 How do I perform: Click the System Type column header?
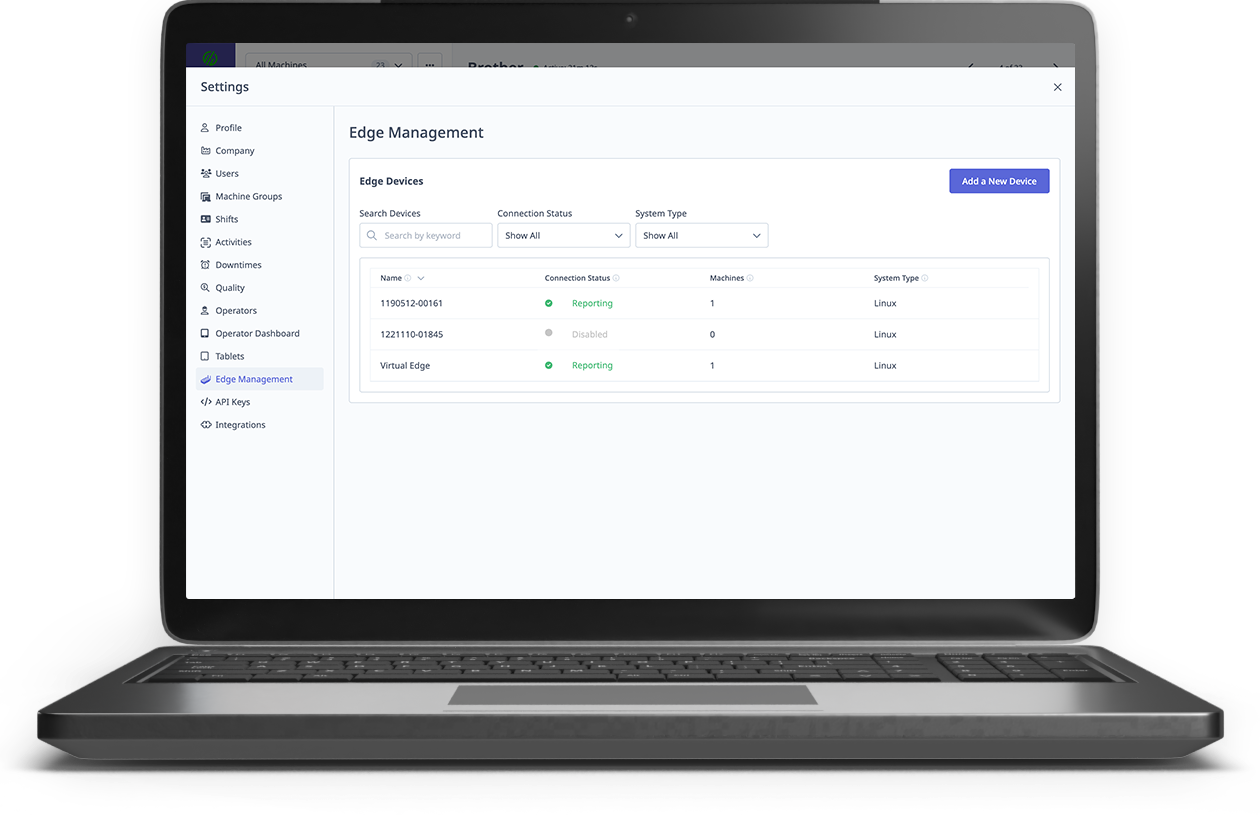[896, 278]
